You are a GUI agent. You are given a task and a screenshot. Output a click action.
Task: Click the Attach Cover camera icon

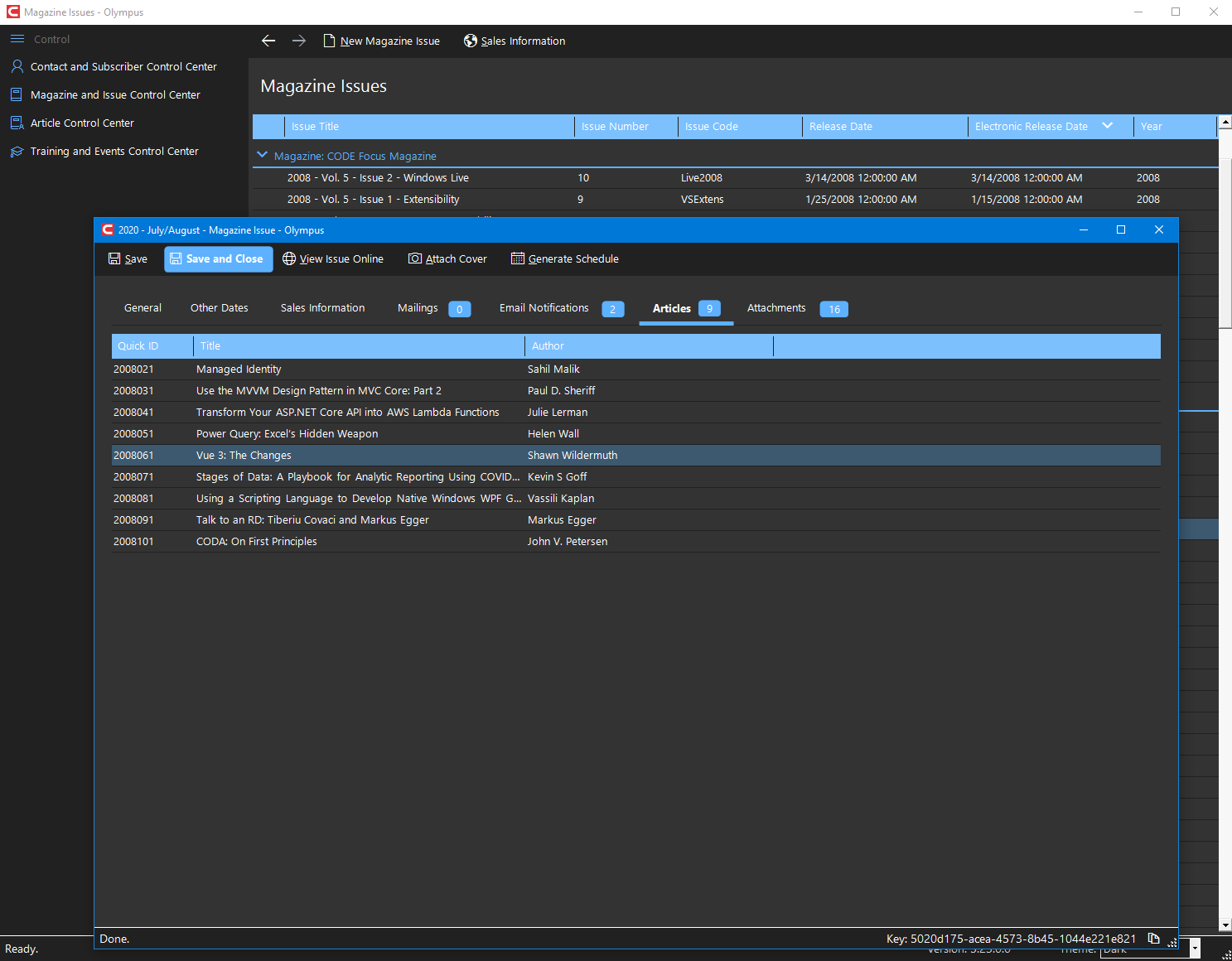click(x=415, y=259)
